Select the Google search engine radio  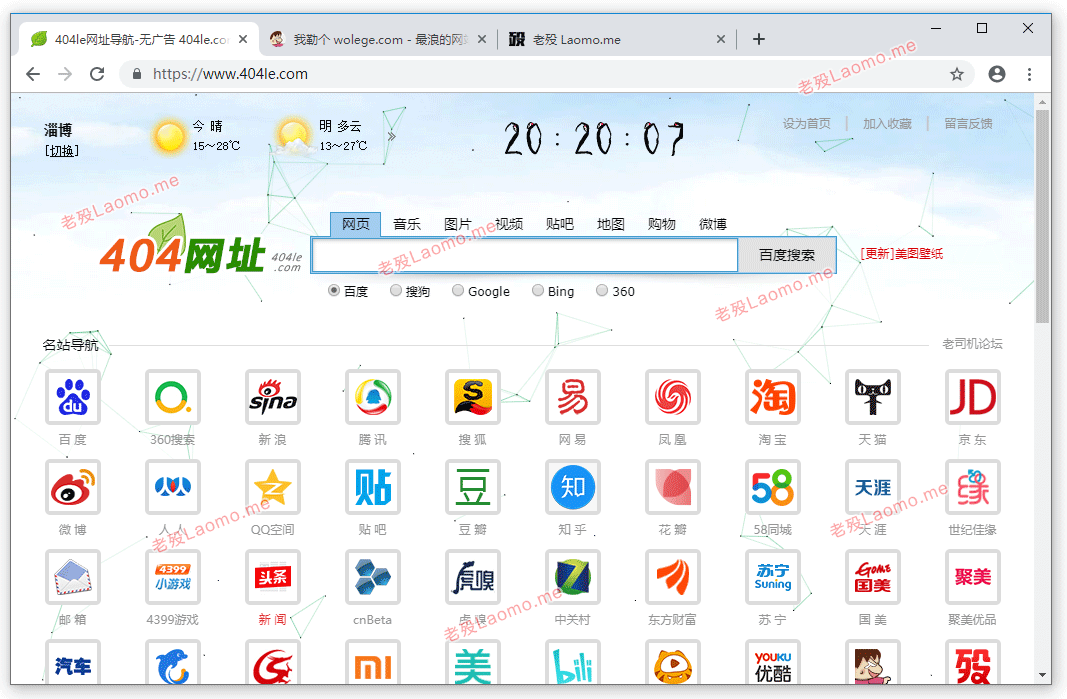click(x=458, y=291)
